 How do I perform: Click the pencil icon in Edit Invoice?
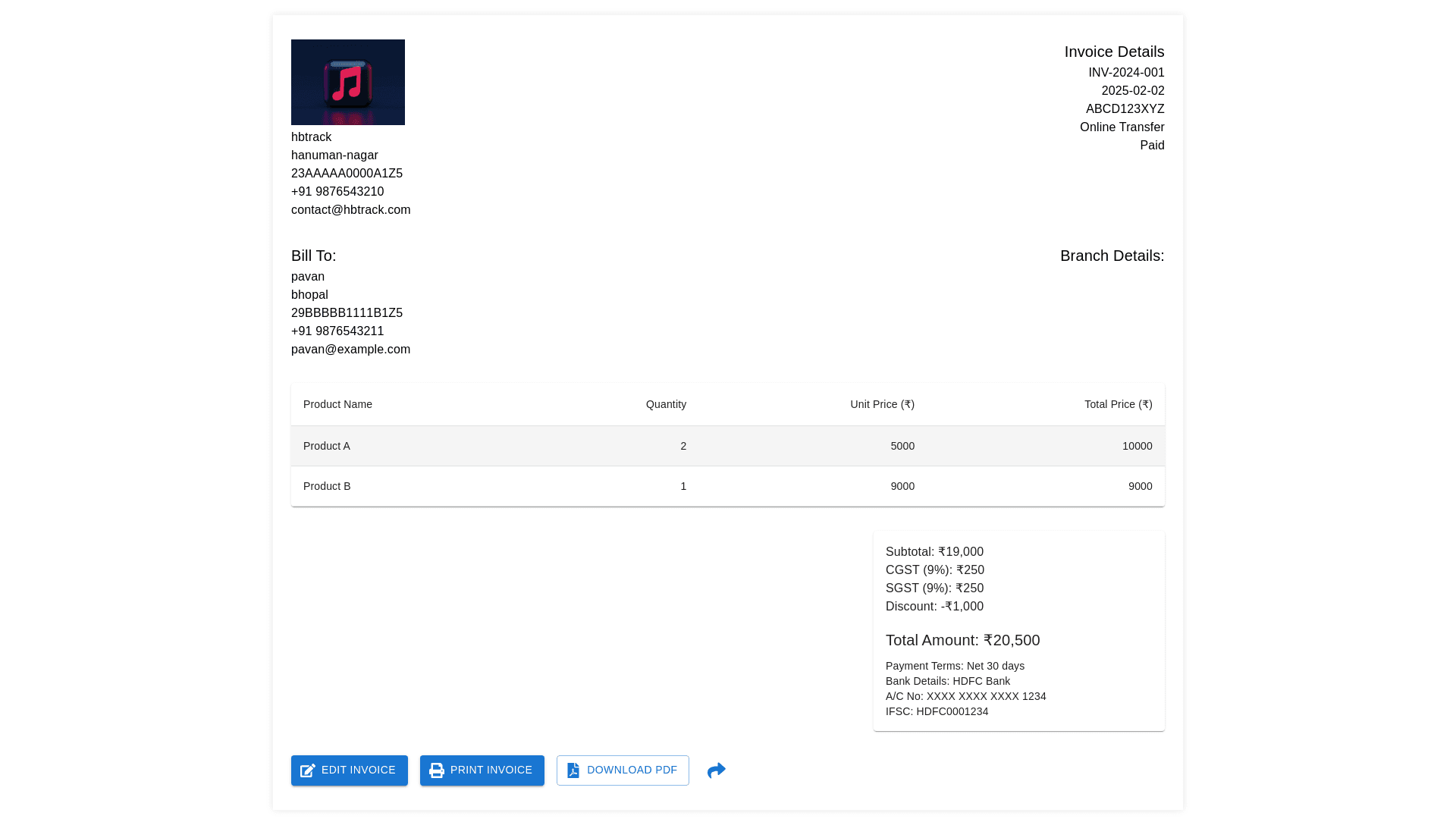[307, 770]
